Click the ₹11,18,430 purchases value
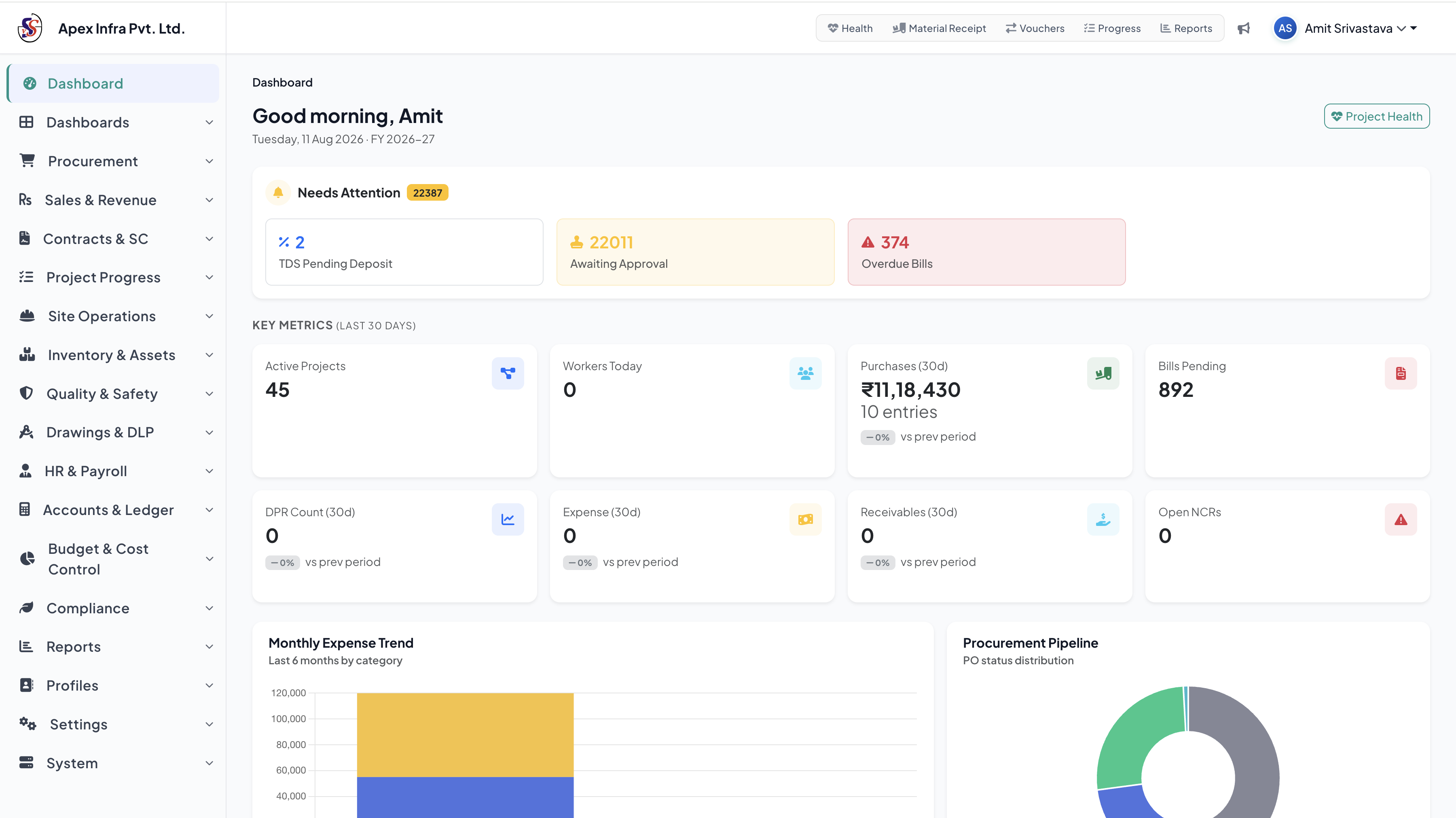 (x=910, y=390)
